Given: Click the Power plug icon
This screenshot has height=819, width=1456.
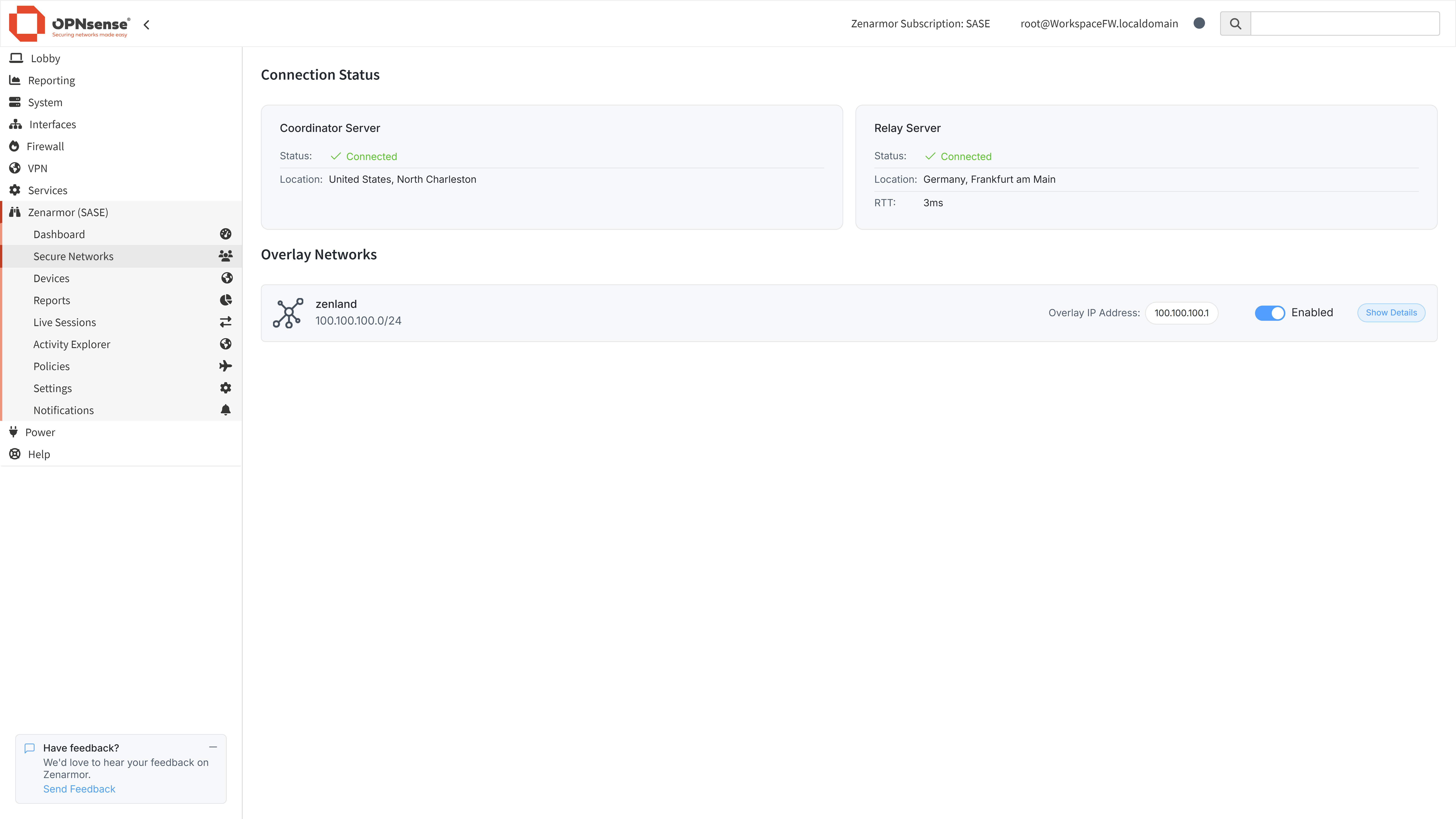Looking at the screenshot, I should click(x=14, y=432).
